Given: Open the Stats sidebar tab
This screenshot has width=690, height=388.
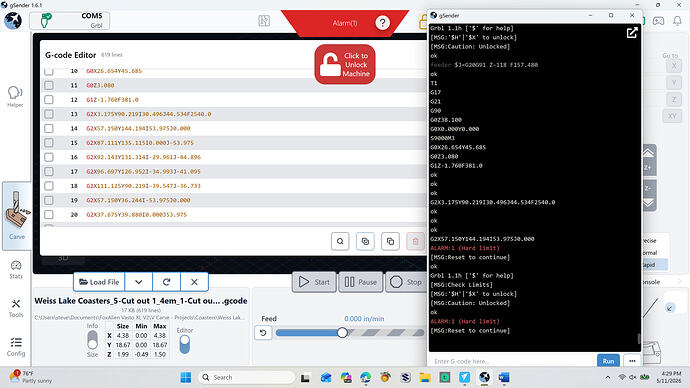Looking at the screenshot, I should click(16, 270).
